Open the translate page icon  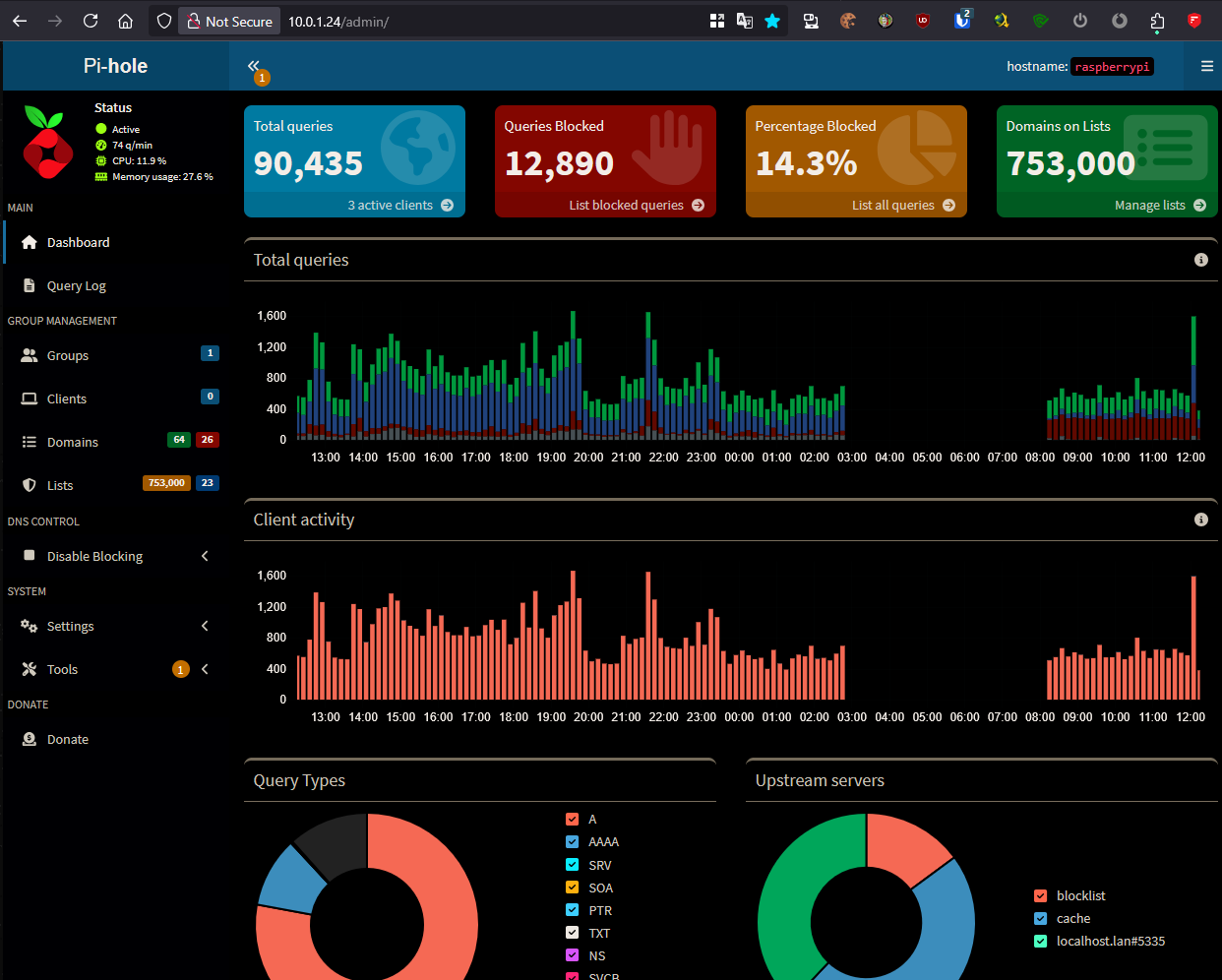(745, 21)
